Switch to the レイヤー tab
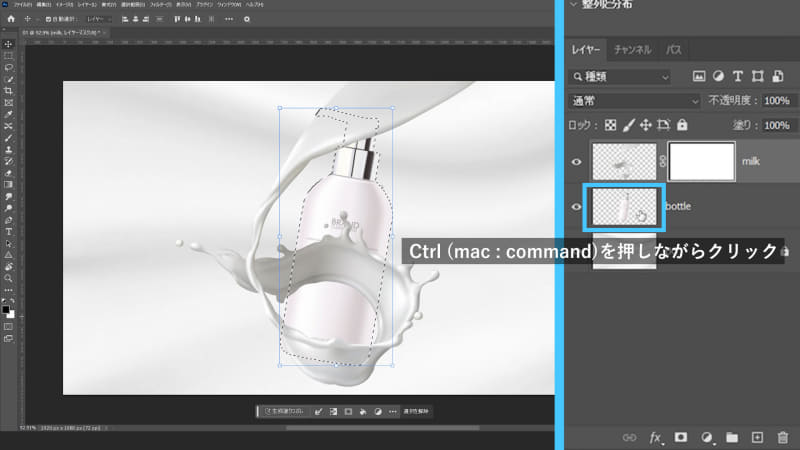This screenshot has width=800, height=450. pyautogui.click(x=586, y=49)
